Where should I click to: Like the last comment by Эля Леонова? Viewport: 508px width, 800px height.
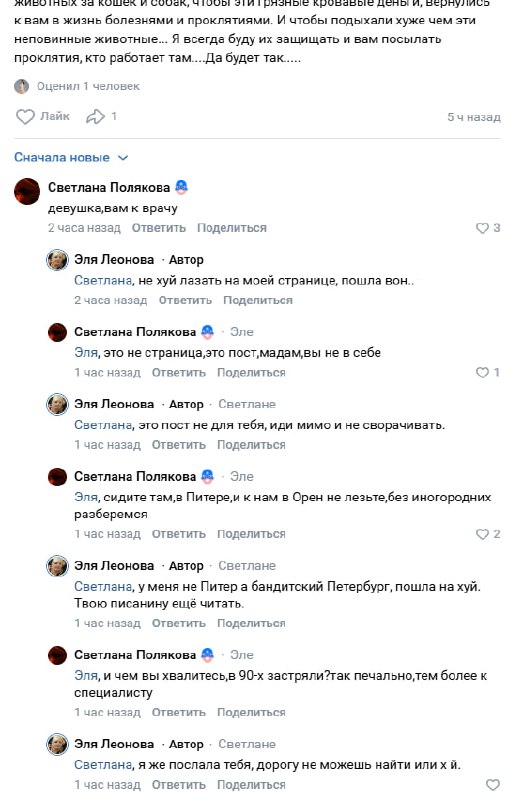[493, 785]
